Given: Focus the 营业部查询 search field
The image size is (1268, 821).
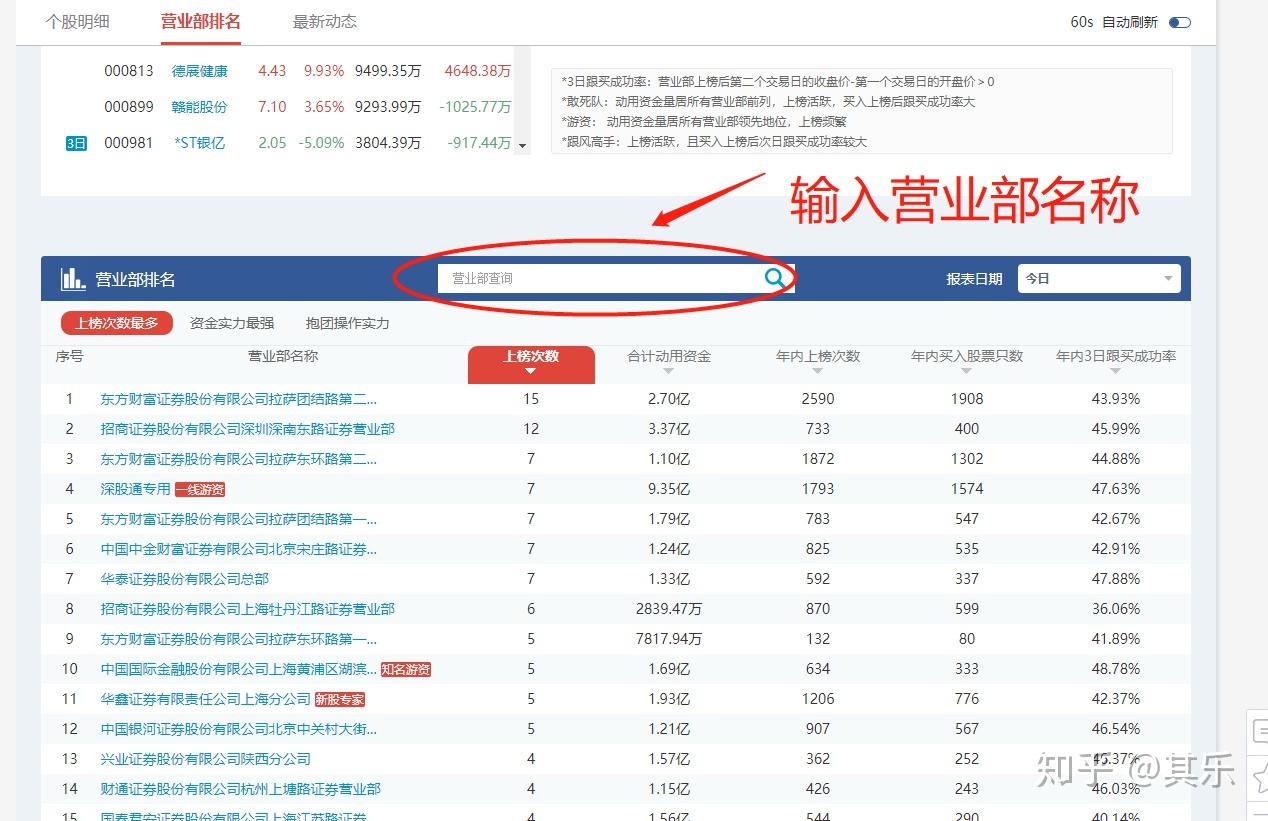Looking at the screenshot, I should pos(600,278).
